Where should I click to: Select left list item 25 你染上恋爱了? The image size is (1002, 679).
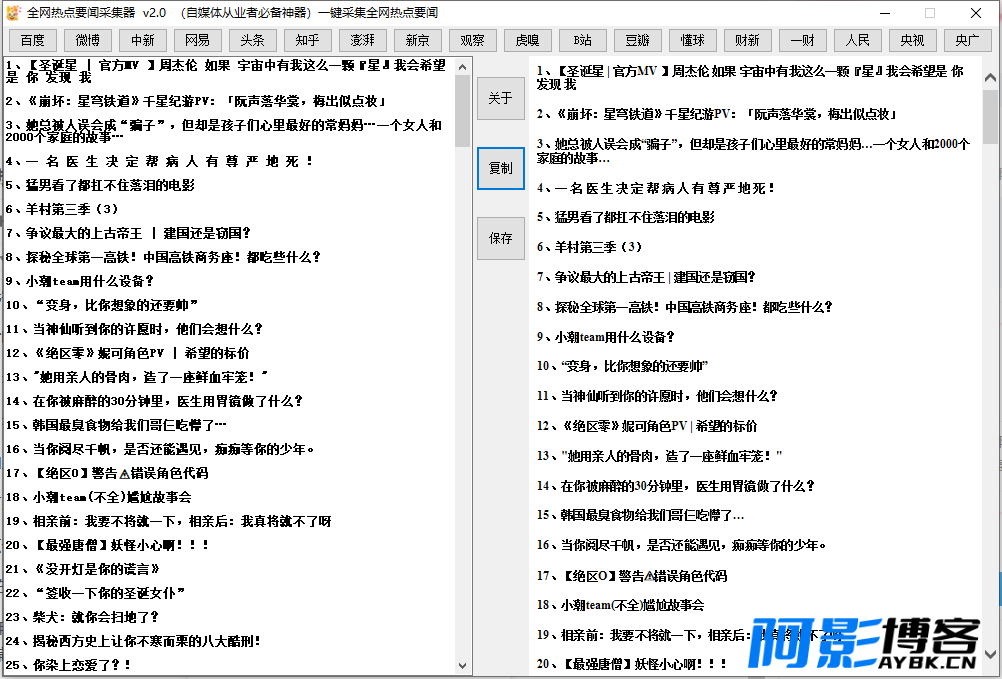coord(68,666)
